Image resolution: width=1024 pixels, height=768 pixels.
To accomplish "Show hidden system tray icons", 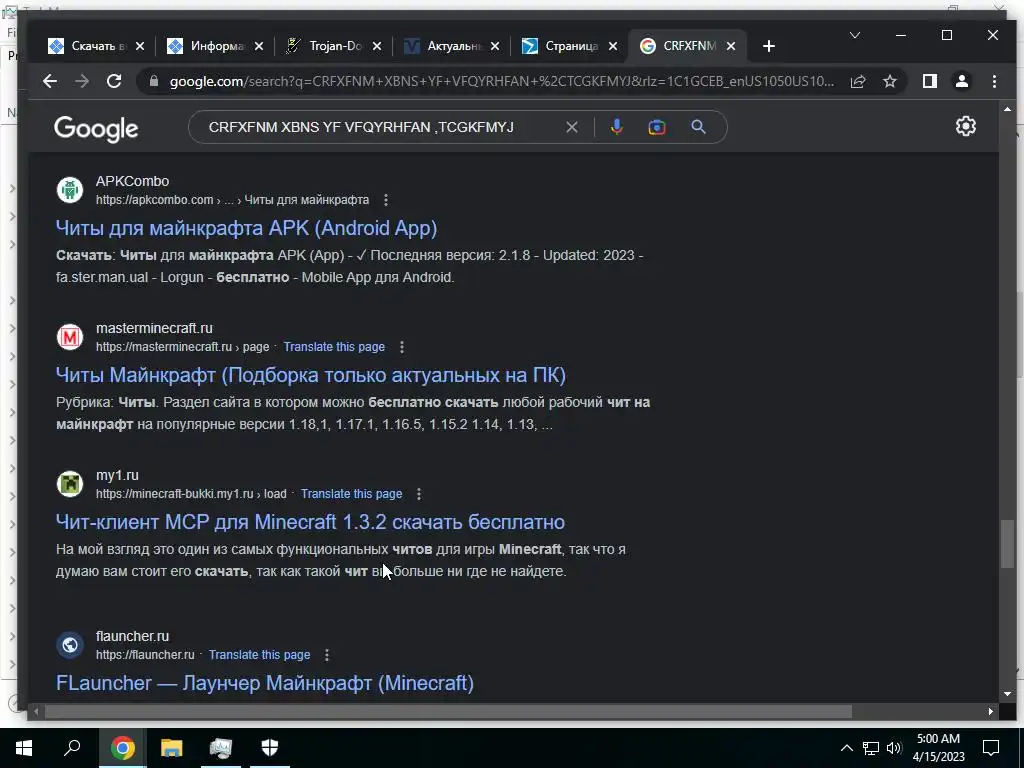I will (846, 748).
